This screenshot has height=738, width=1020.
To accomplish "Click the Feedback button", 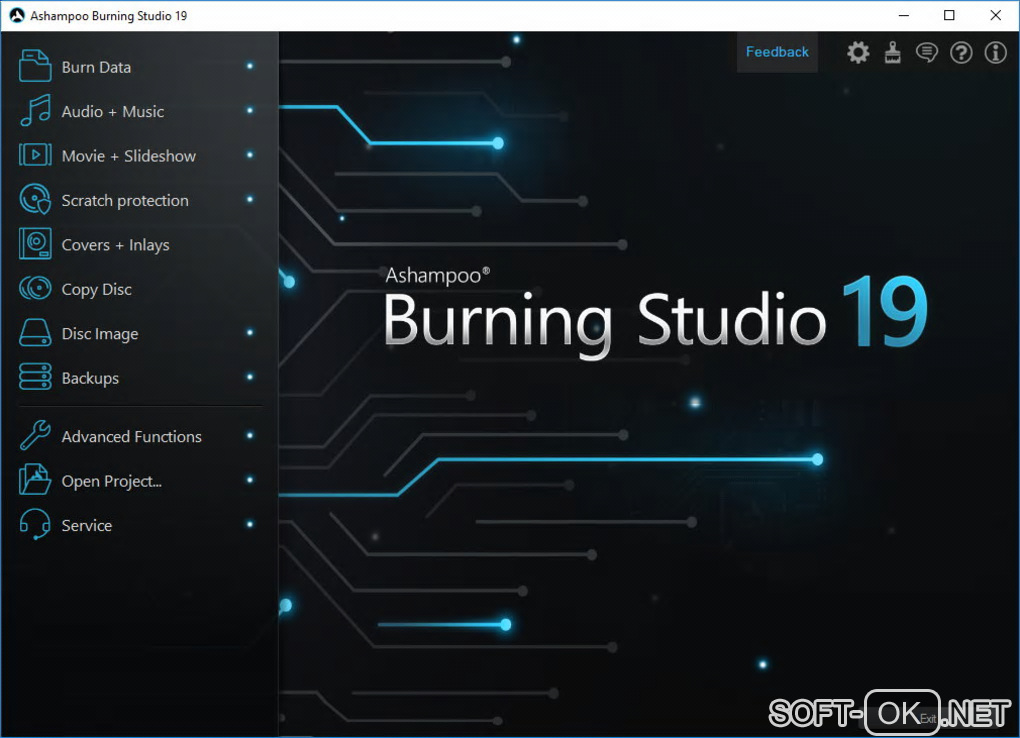I will tap(777, 52).
